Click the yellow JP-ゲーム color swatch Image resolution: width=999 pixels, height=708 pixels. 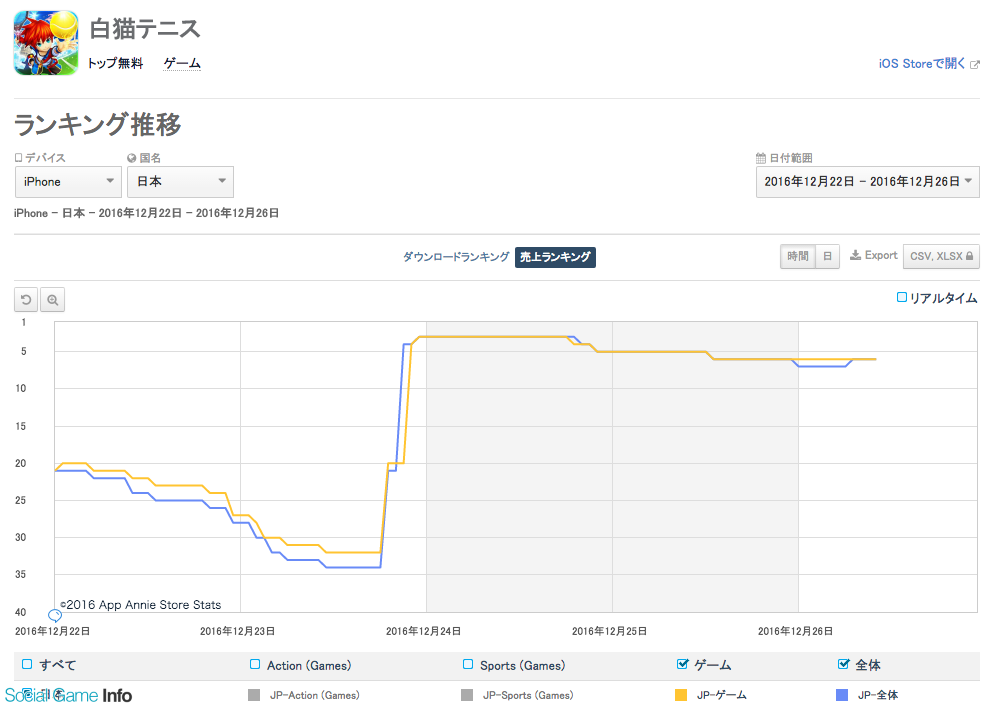(681, 695)
